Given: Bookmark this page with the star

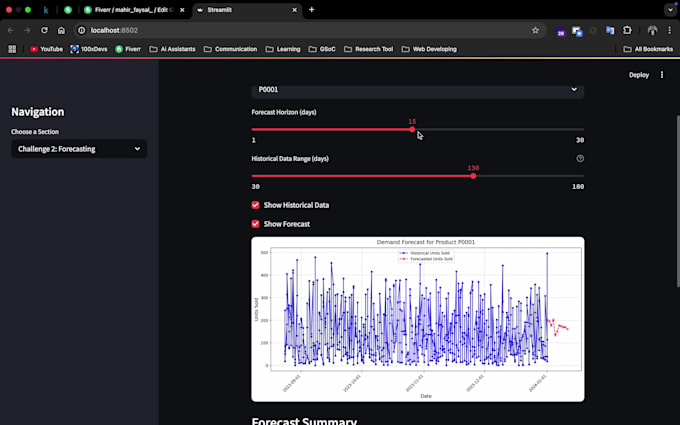Looking at the screenshot, I should (536, 30).
